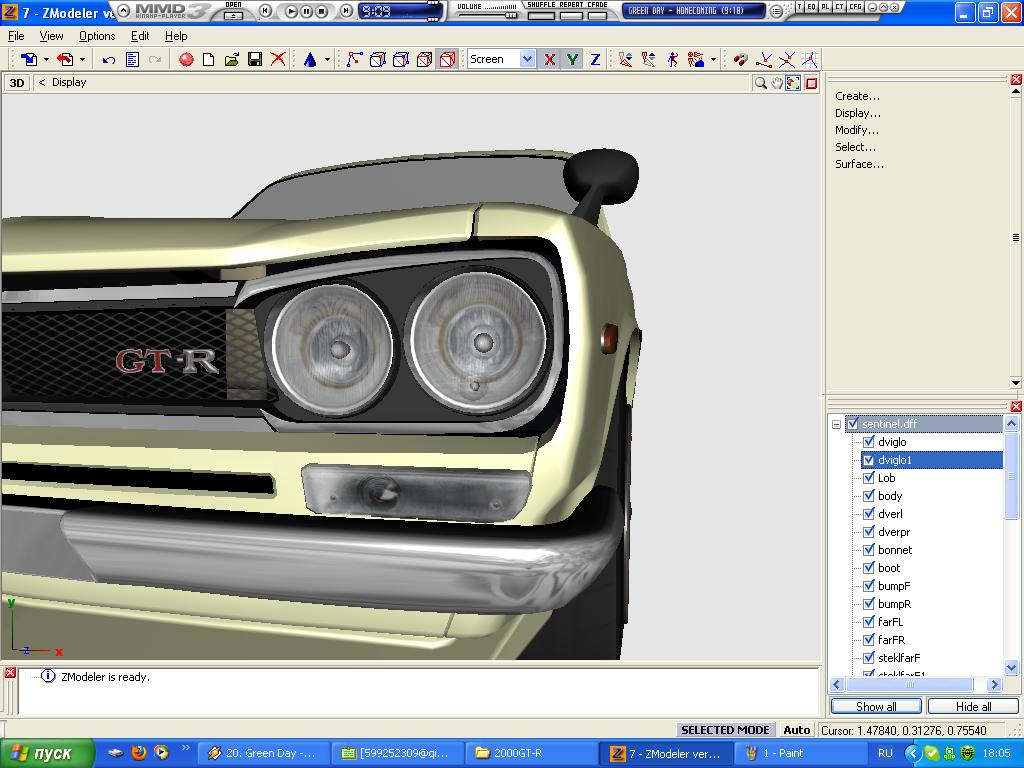
Task: Select the zoom magnifier viewport tool
Action: [x=761, y=83]
